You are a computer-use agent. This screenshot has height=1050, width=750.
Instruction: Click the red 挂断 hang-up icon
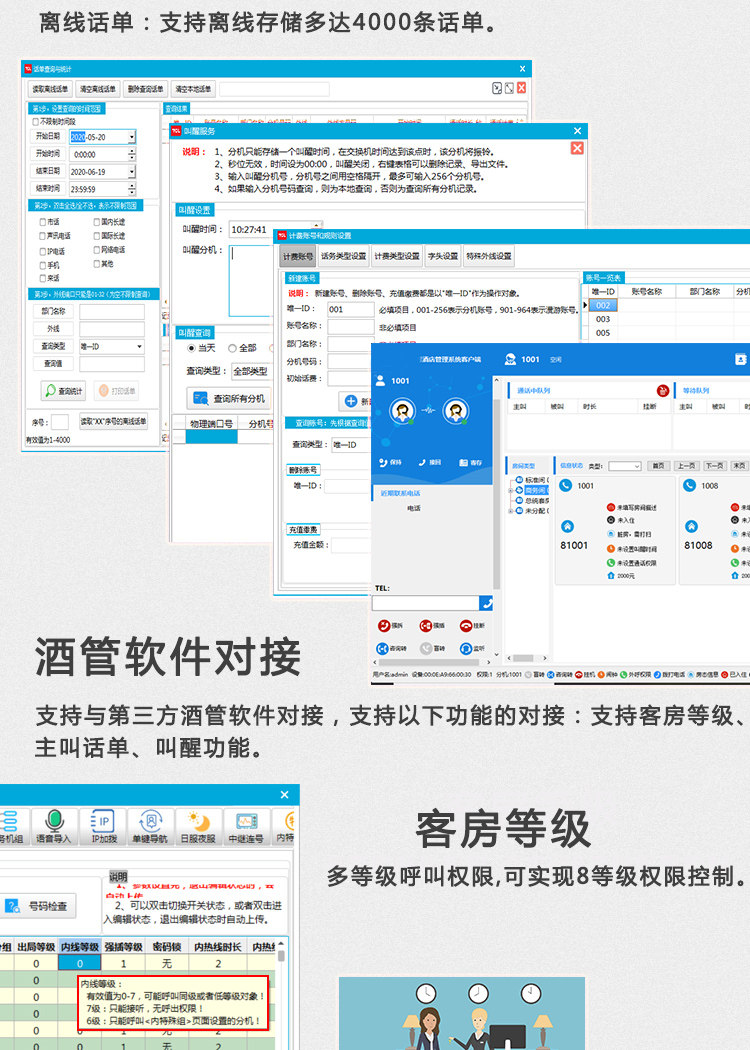466,625
